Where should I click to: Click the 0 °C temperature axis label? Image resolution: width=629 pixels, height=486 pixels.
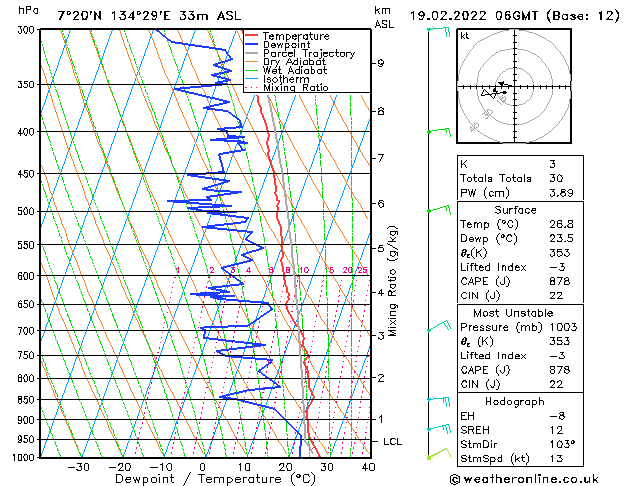pyautogui.click(x=203, y=467)
